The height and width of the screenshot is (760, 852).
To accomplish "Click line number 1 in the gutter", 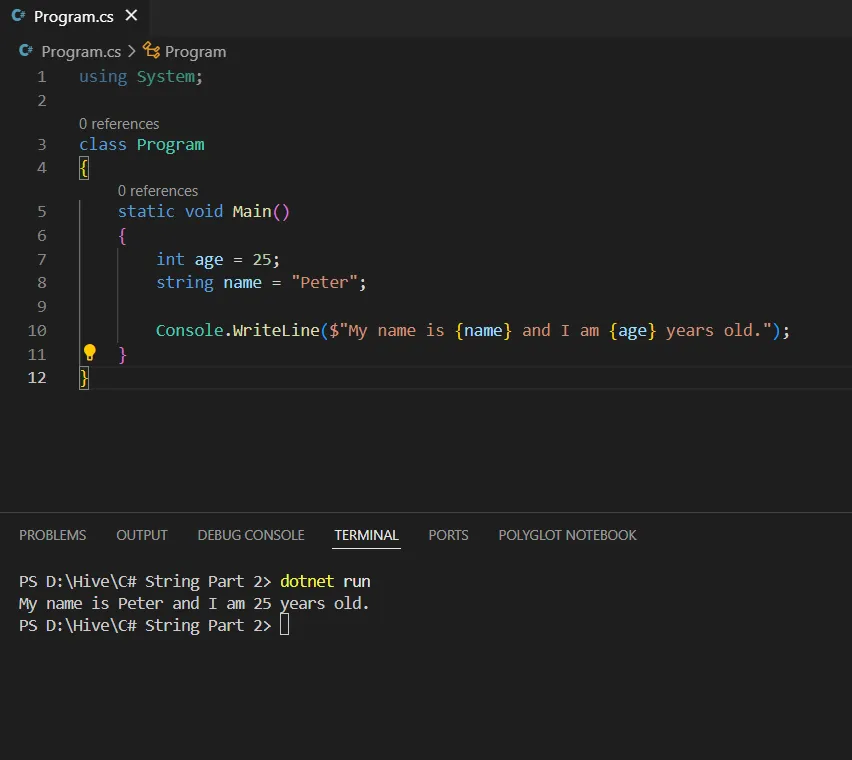I will click(42, 77).
